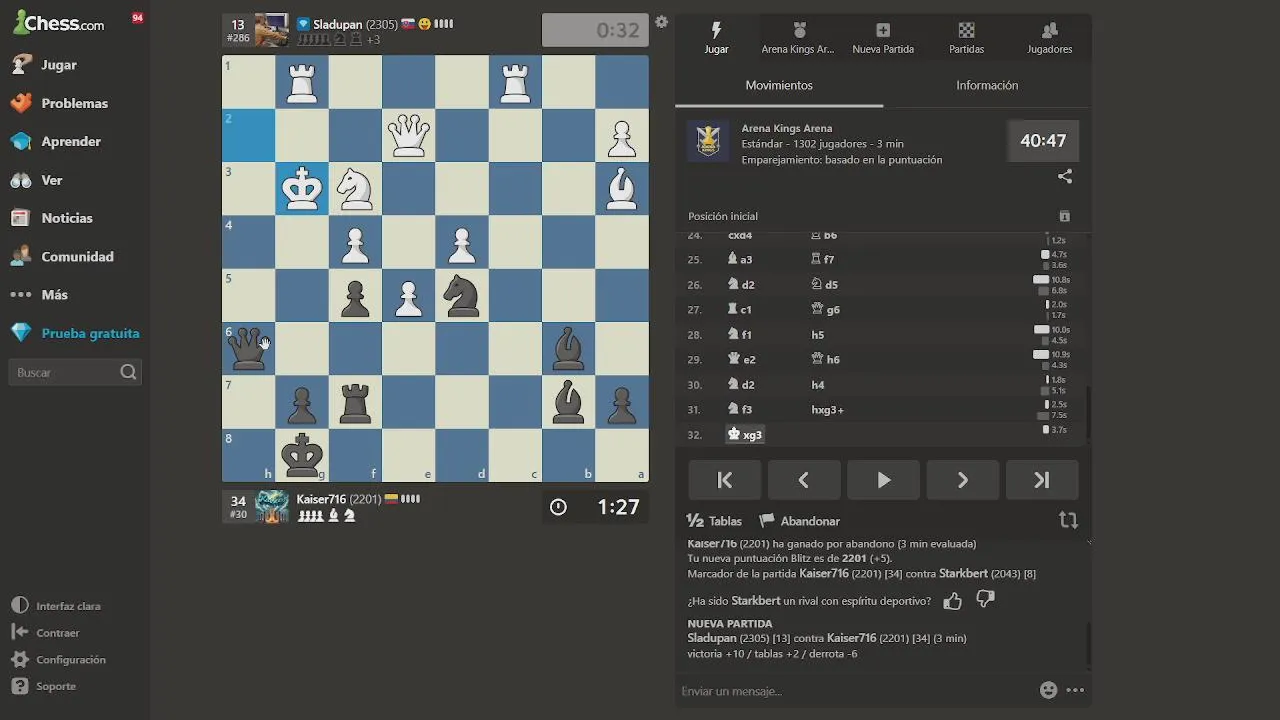1280x720 pixels.
Task: Click the thumbs down icon
Action: [x=985, y=600]
